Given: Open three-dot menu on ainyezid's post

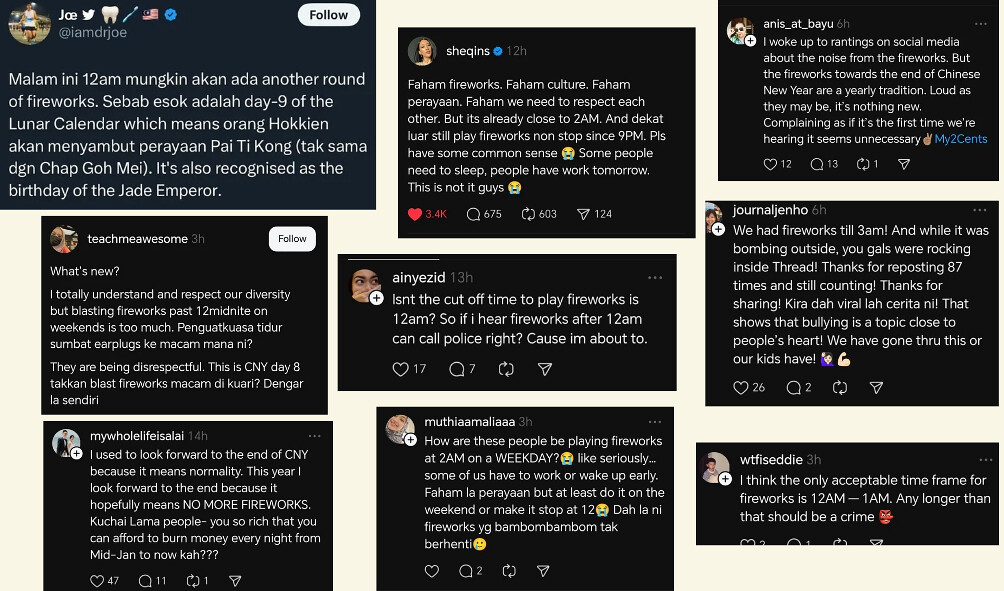Looking at the screenshot, I should (655, 278).
